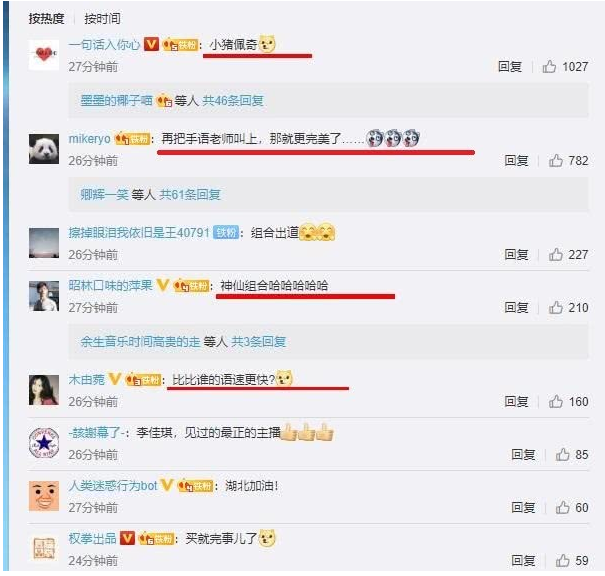This screenshot has height=576, width=605.
Task: Like the 湖北加油 comment
Action: point(563,507)
